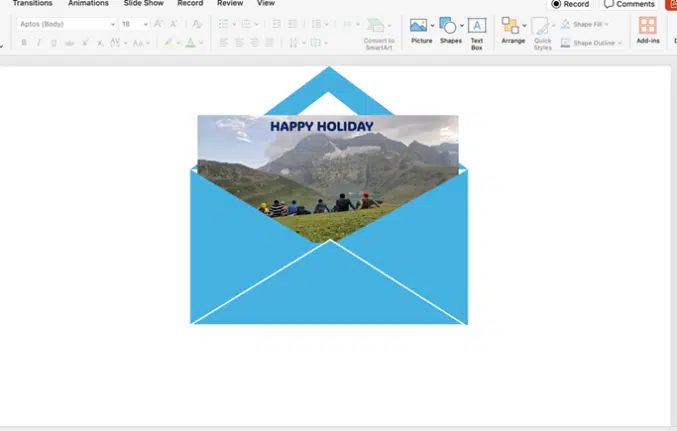Select the Record ribbon tab
This screenshot has height=431, width=677.
tap(190, 3)
